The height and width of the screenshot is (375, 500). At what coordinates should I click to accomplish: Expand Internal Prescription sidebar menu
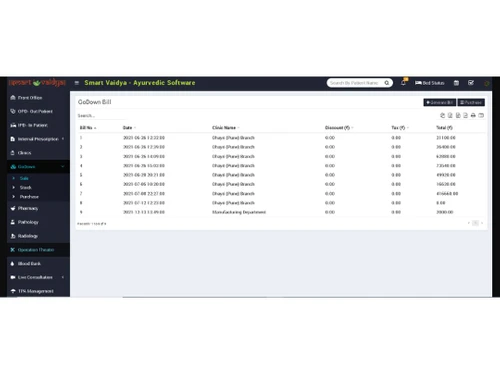tap(38, 139)
